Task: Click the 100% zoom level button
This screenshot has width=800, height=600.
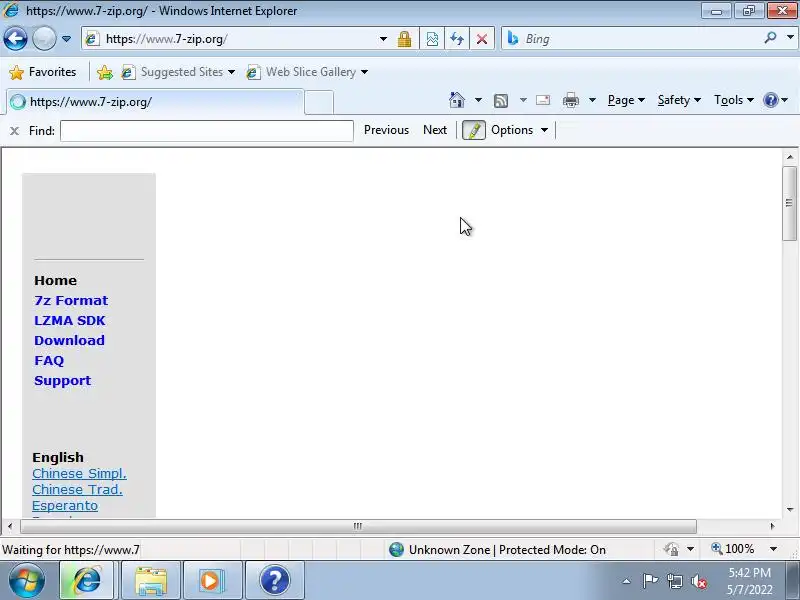Action: 733,549
